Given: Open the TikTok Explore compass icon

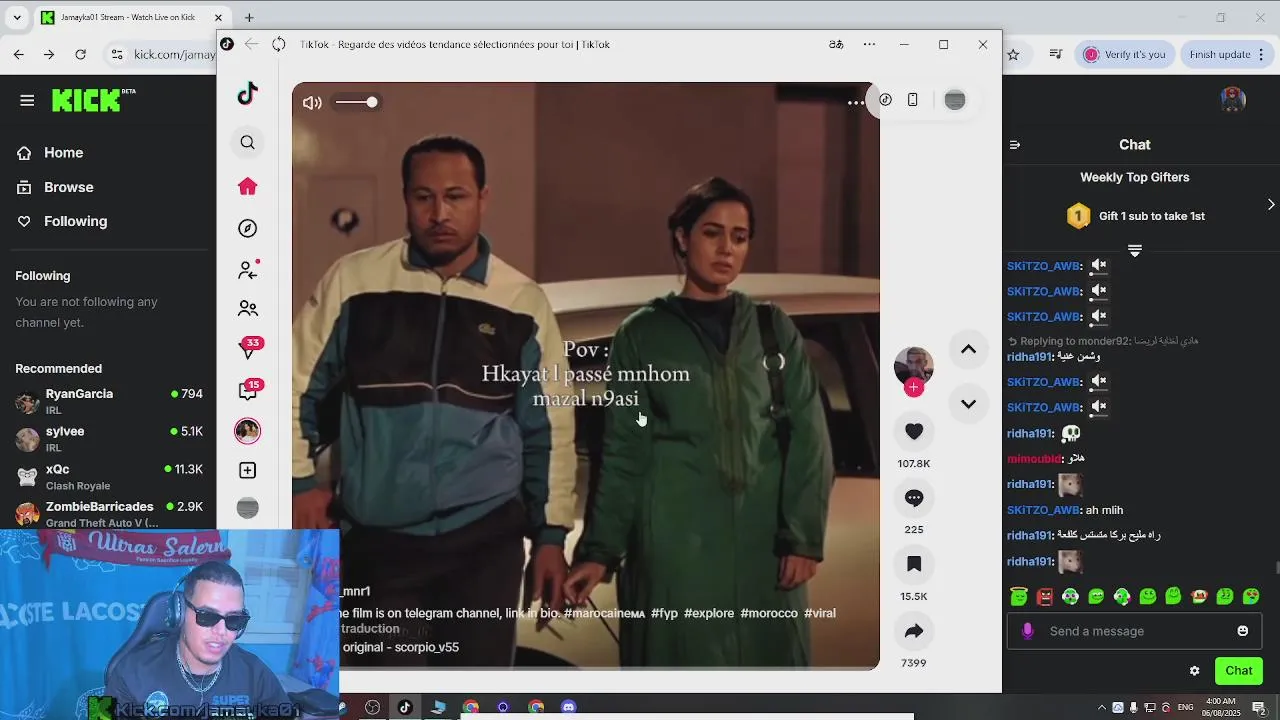Looking at the screenshot, I should (248, 229).
